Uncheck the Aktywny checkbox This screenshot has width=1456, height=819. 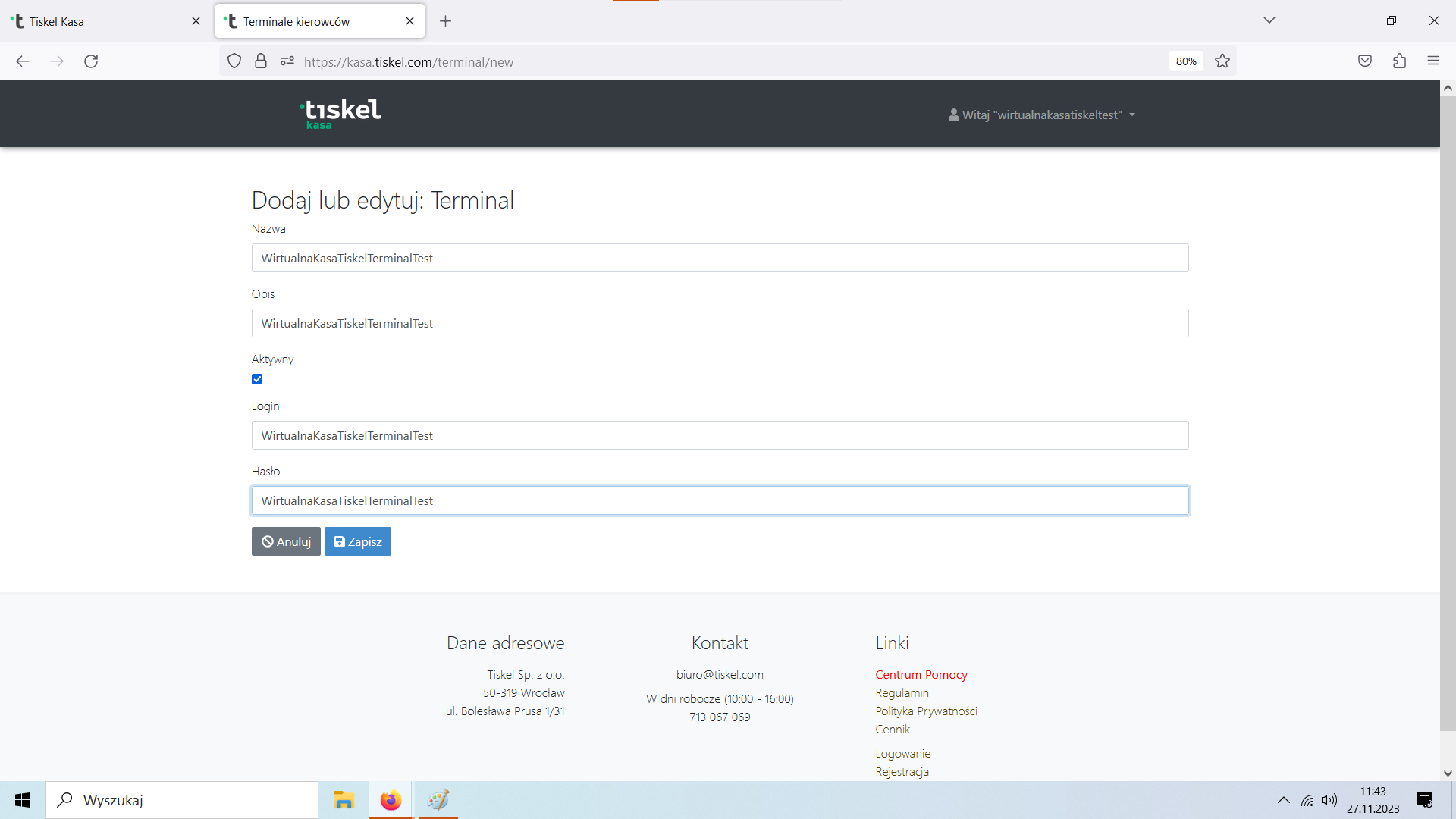coord(257,379)
